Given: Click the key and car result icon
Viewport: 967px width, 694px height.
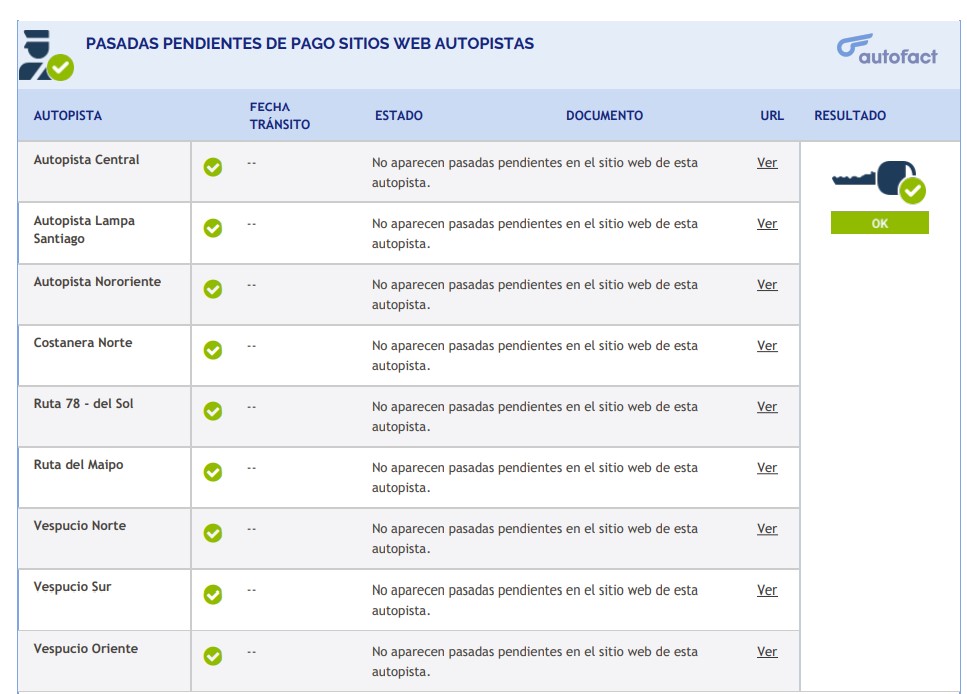Looking at the screenshot, I should click(x=879, y=181).
